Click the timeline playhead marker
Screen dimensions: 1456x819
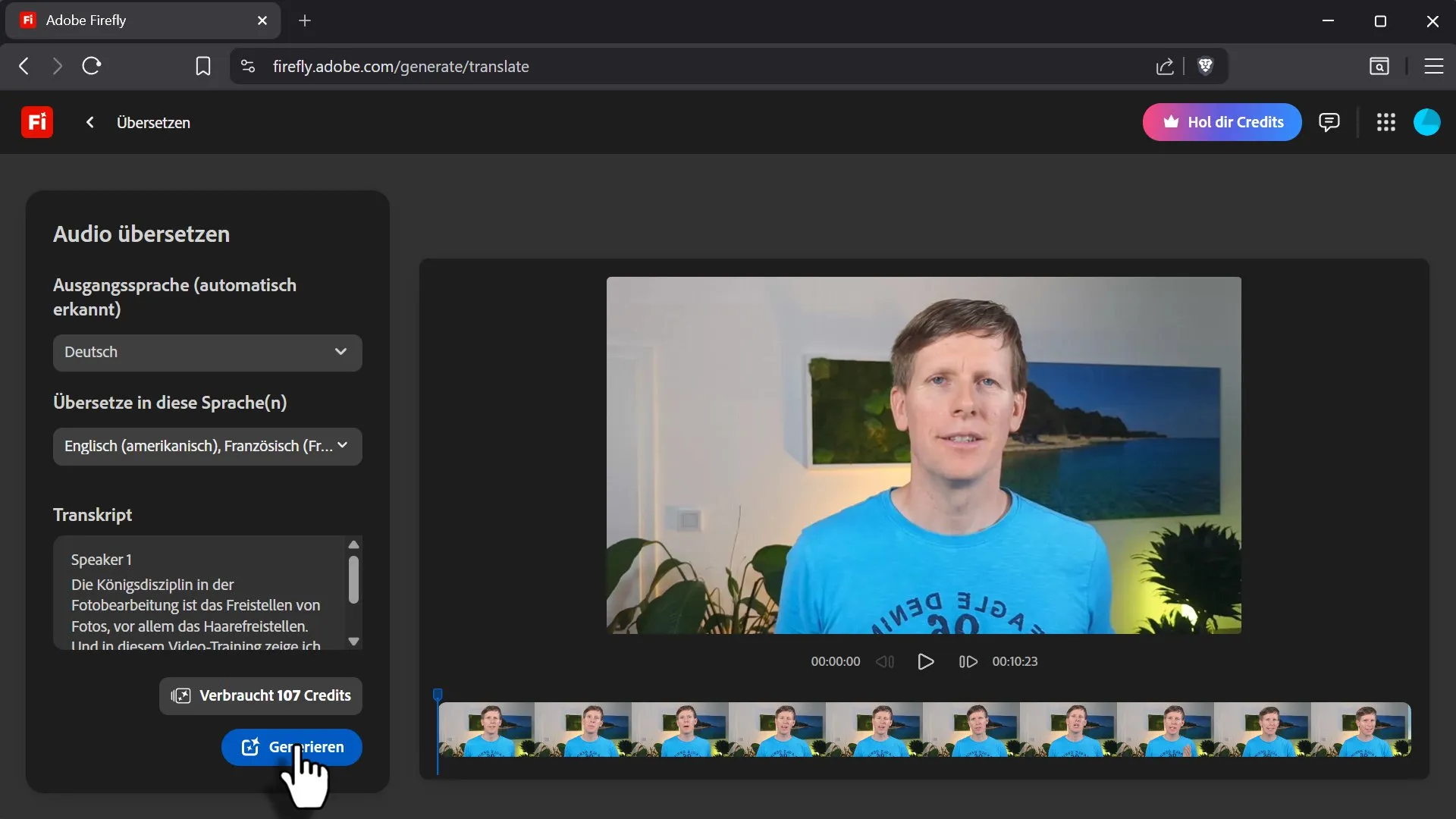click(438, 695)
